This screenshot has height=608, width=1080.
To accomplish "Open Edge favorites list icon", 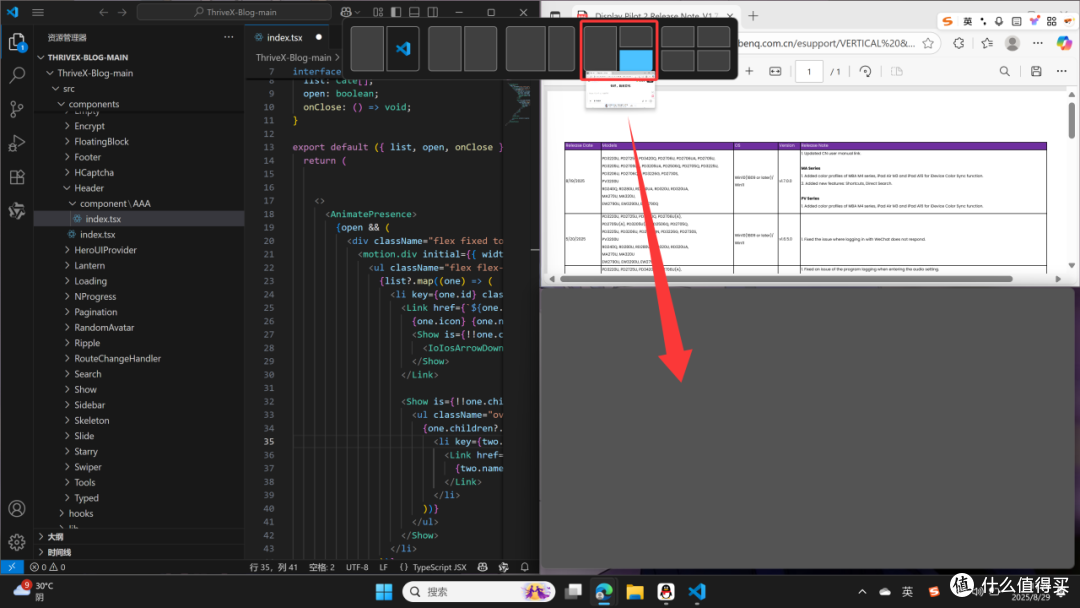I will (986, 43).
